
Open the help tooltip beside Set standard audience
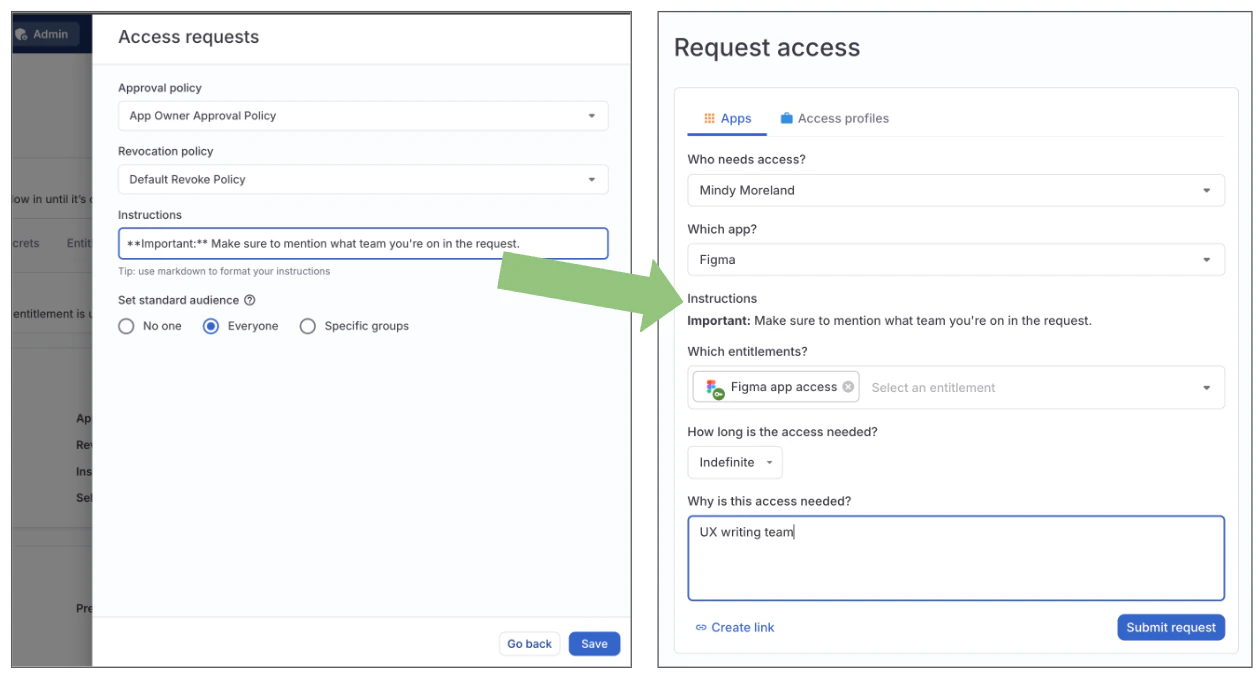[x=250, y=300]
